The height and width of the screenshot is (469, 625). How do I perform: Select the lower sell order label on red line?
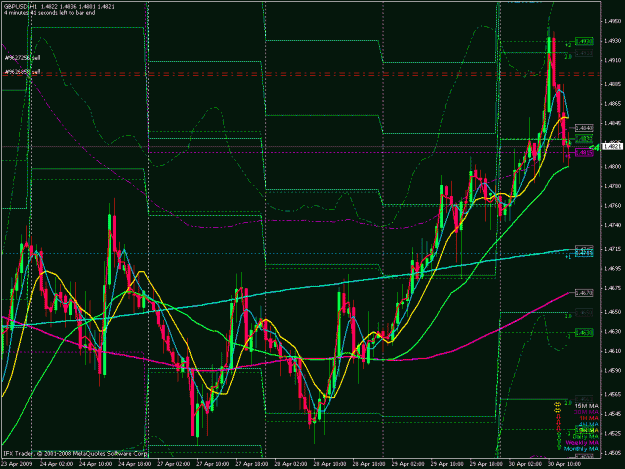[x=23, y=72]
